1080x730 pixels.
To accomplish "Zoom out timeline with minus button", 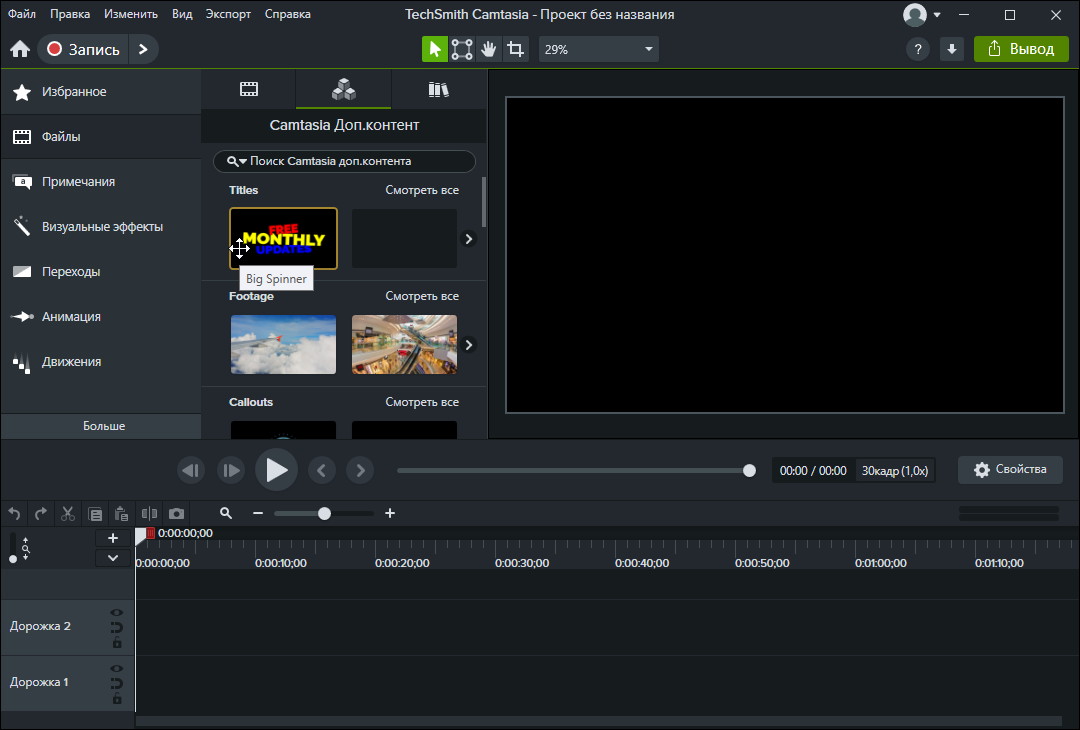I will click(258, 513).
